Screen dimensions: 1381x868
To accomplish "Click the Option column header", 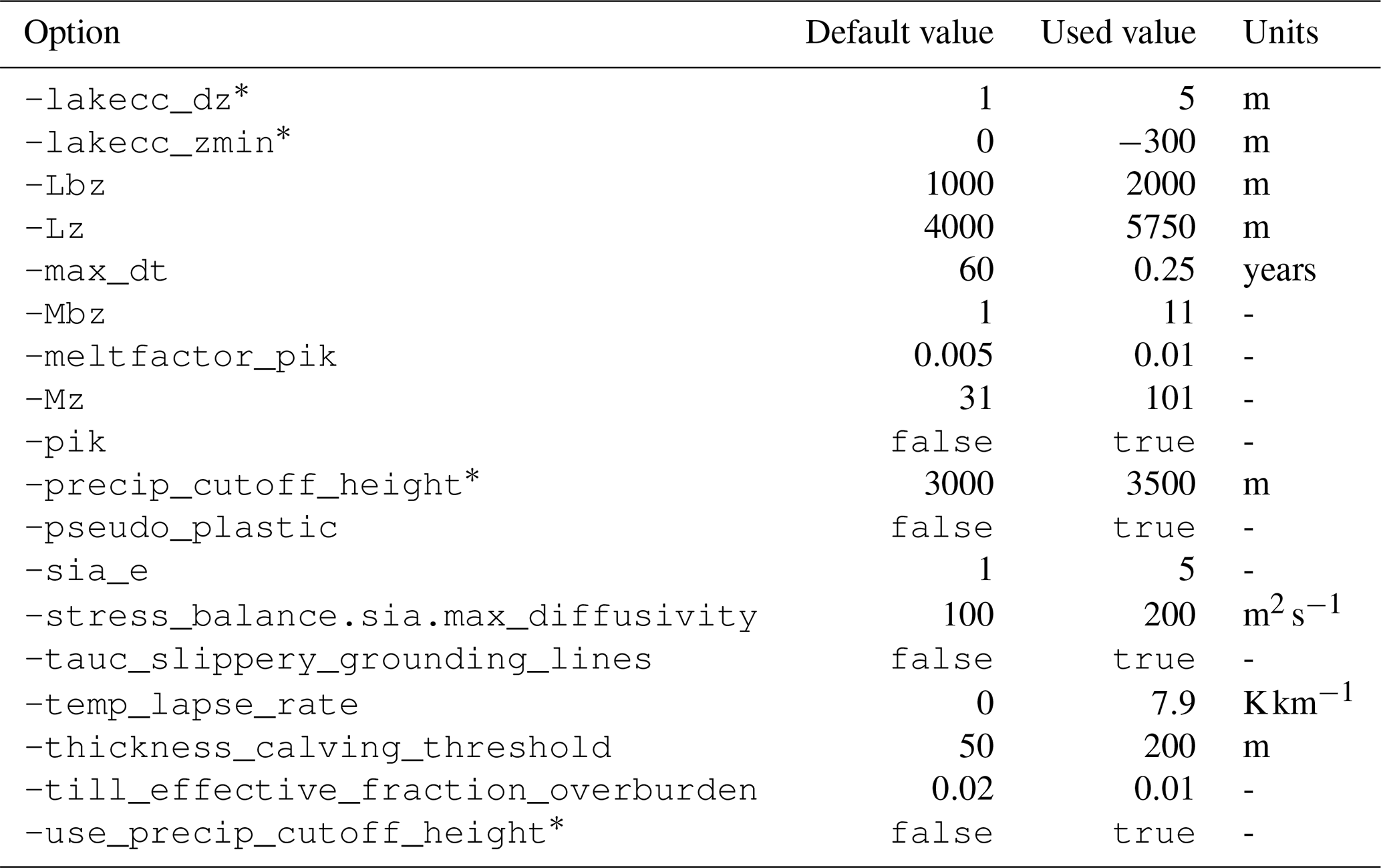I will (x=72, y=33).
